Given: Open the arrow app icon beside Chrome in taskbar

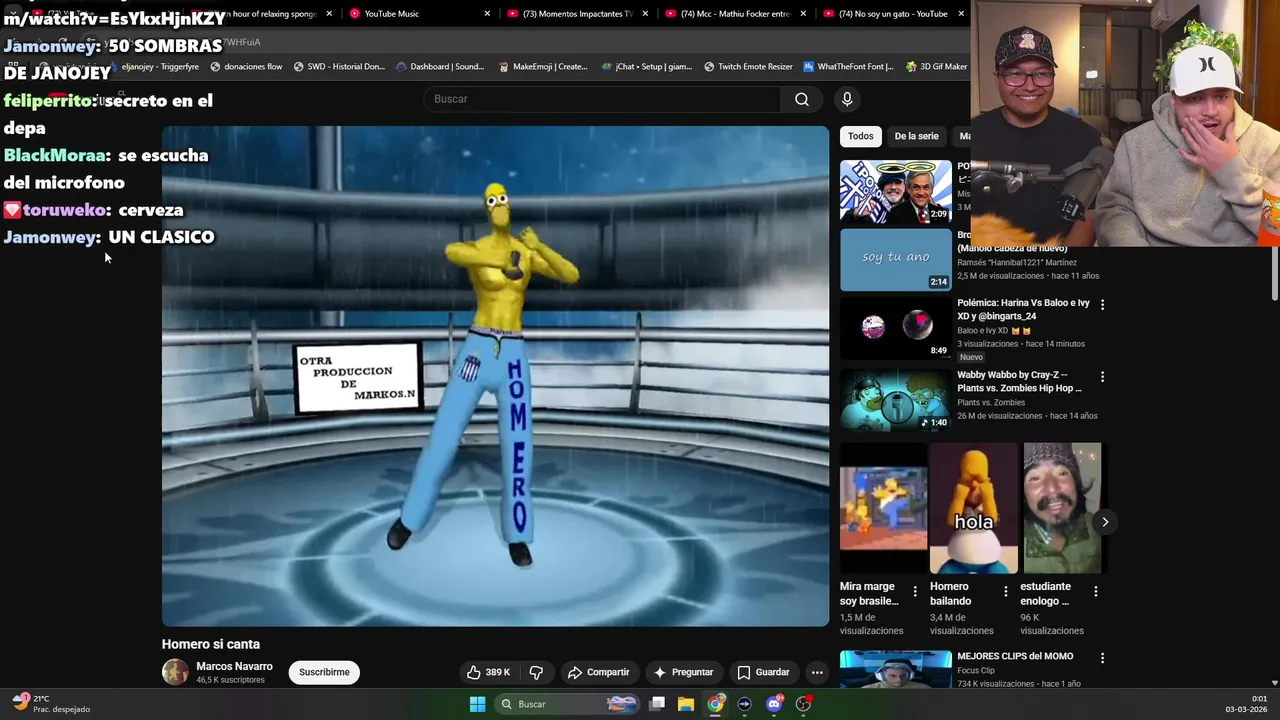Looking at the screenshot, I should tap(744, 704).
